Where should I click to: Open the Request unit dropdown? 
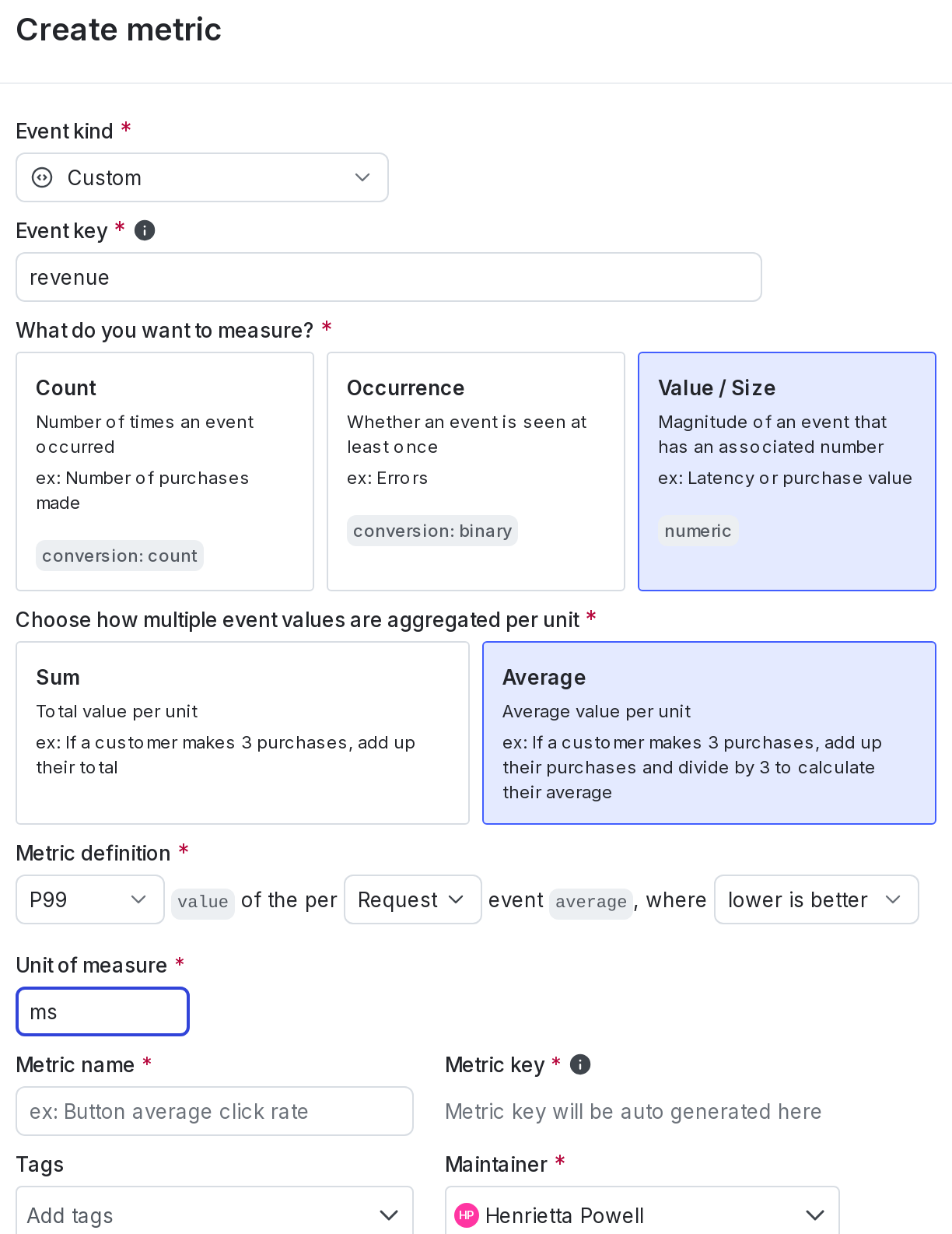(x=412, y=899)
